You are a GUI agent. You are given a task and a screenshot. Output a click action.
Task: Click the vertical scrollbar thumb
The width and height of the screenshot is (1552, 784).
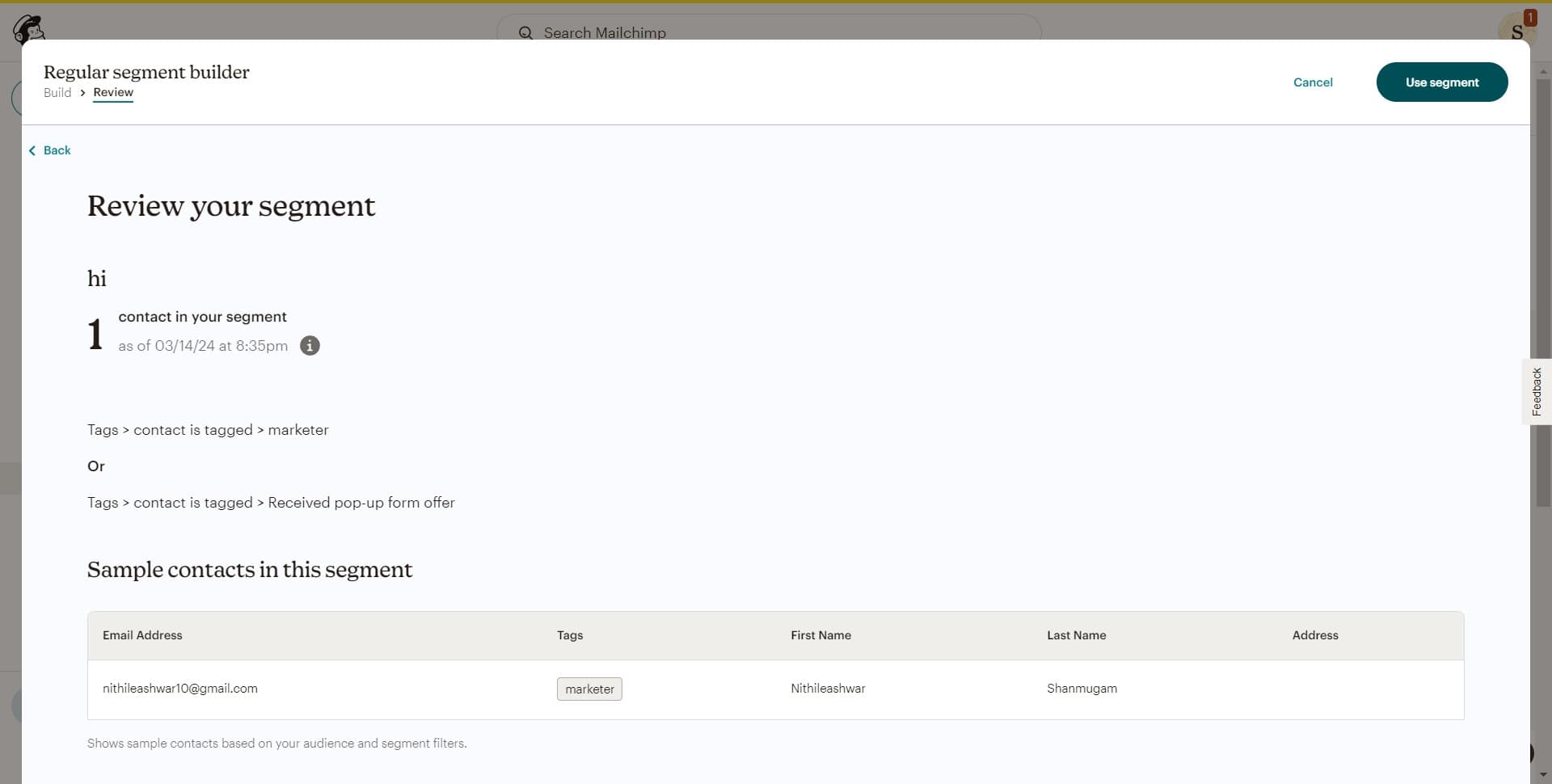pos(1543,291)
